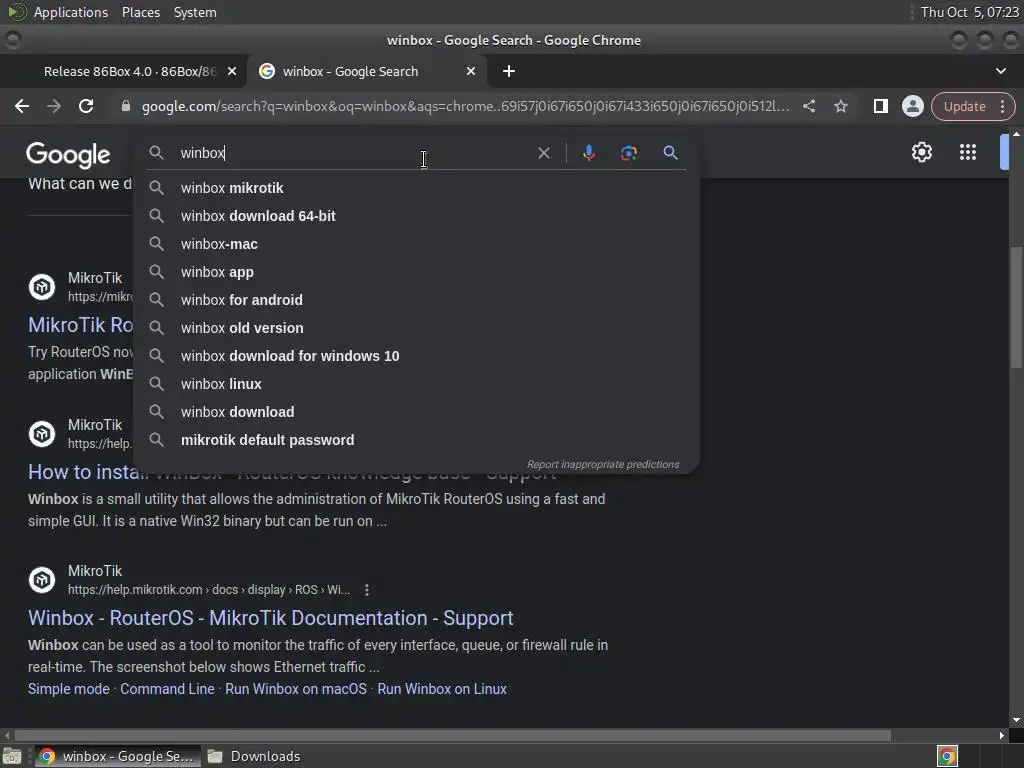Switch to Downloads window in taskbar

pyautogui.click(x=254, y=756)
